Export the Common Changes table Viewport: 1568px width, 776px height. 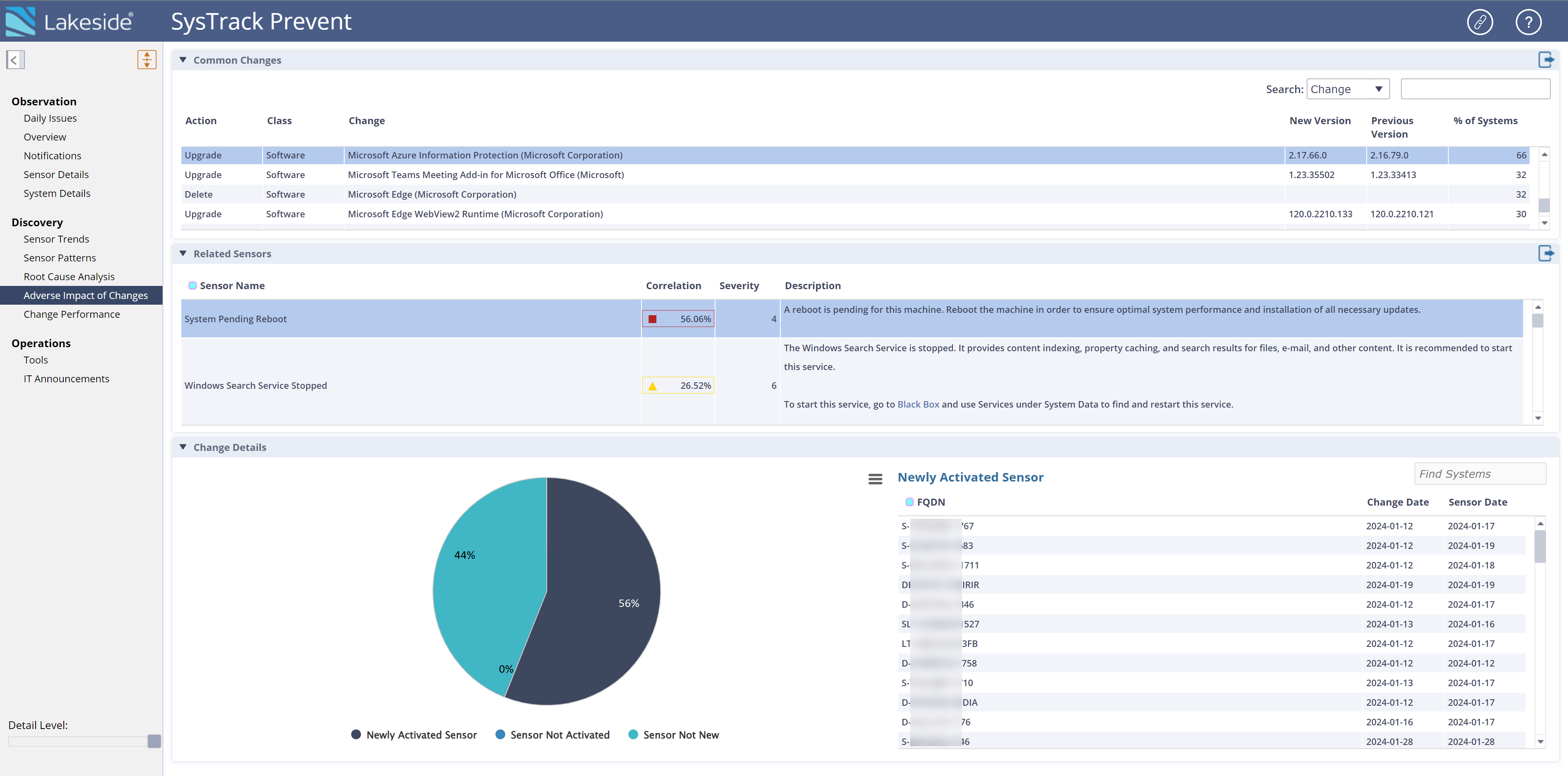coord(1546,60)
